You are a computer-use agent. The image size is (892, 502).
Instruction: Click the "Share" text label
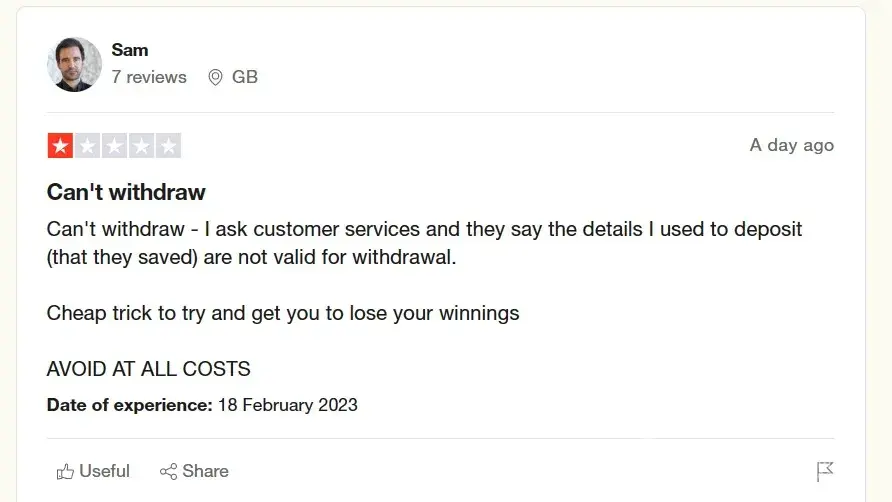click(x=206, y=471)
